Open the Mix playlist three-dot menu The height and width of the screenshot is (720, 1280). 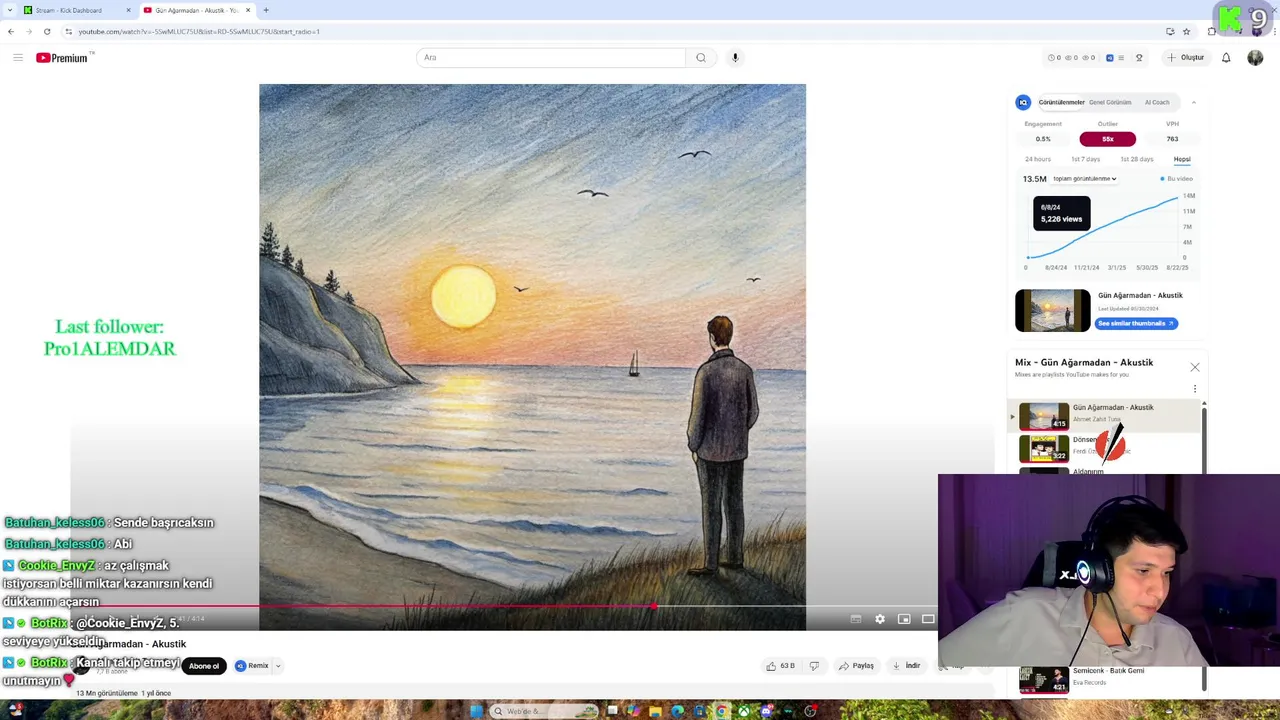(1194, 389)
